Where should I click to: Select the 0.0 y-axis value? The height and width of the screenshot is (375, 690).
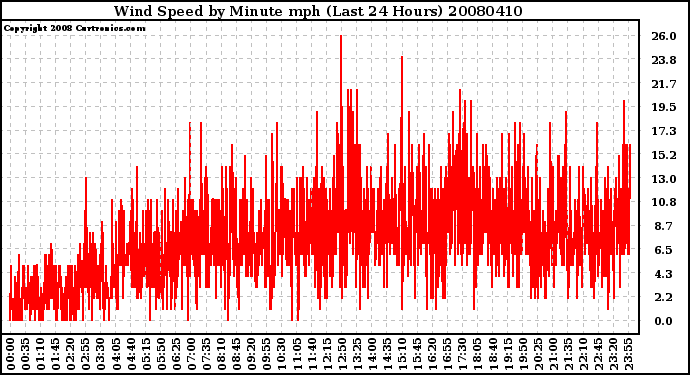click(x=664, y=321)
